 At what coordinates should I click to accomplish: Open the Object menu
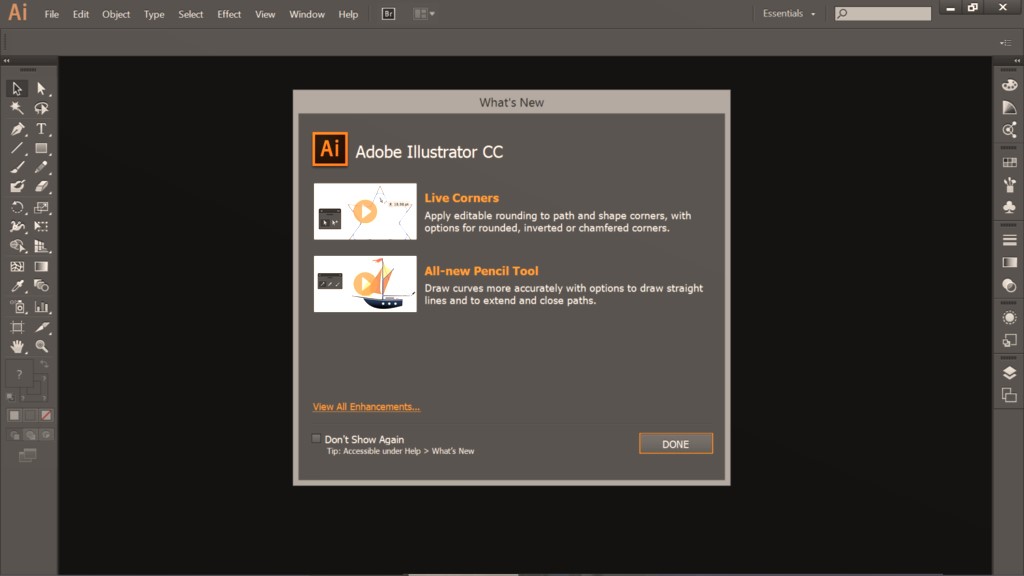point(116,14)
